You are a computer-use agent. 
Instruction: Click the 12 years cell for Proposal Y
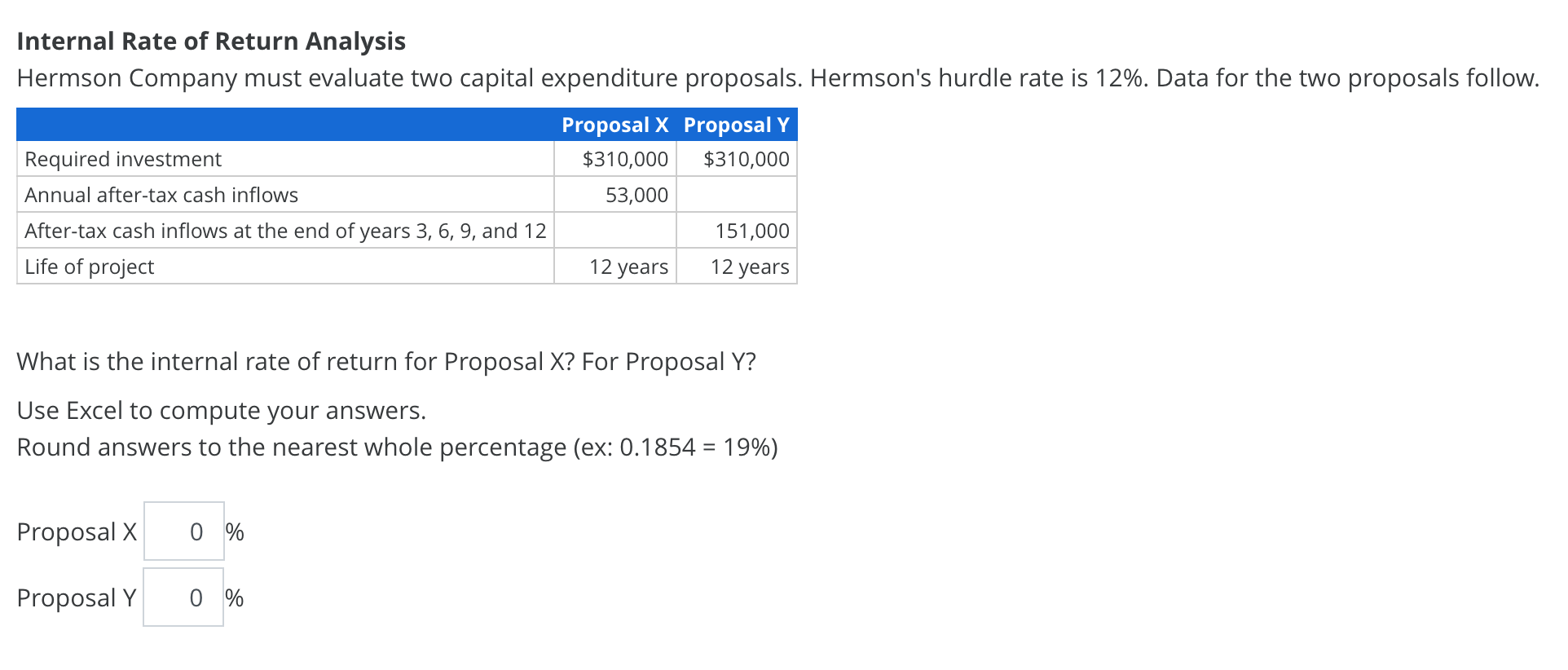[x=748, y=266]
